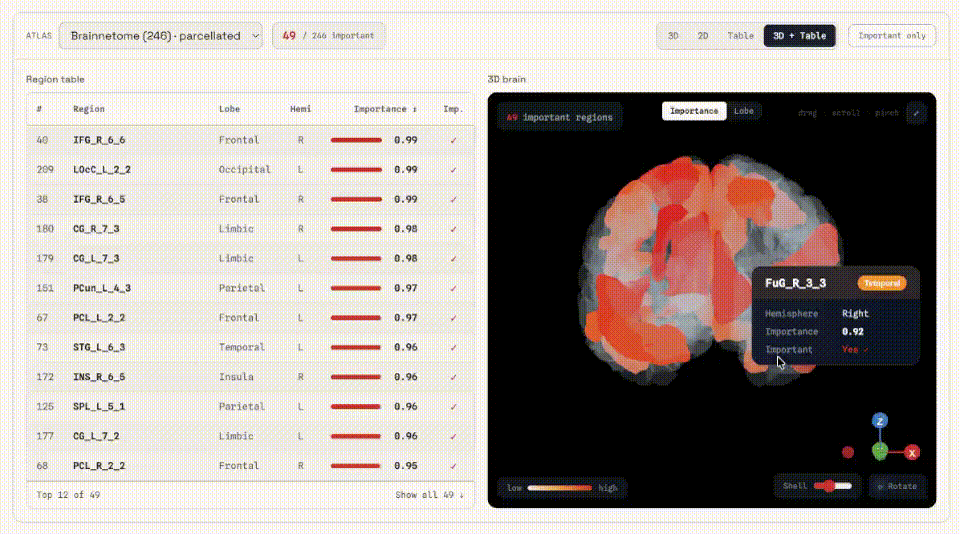Click the checkmark for INS_R_6_5
The image size is (960, 534).
coord(454,377)
